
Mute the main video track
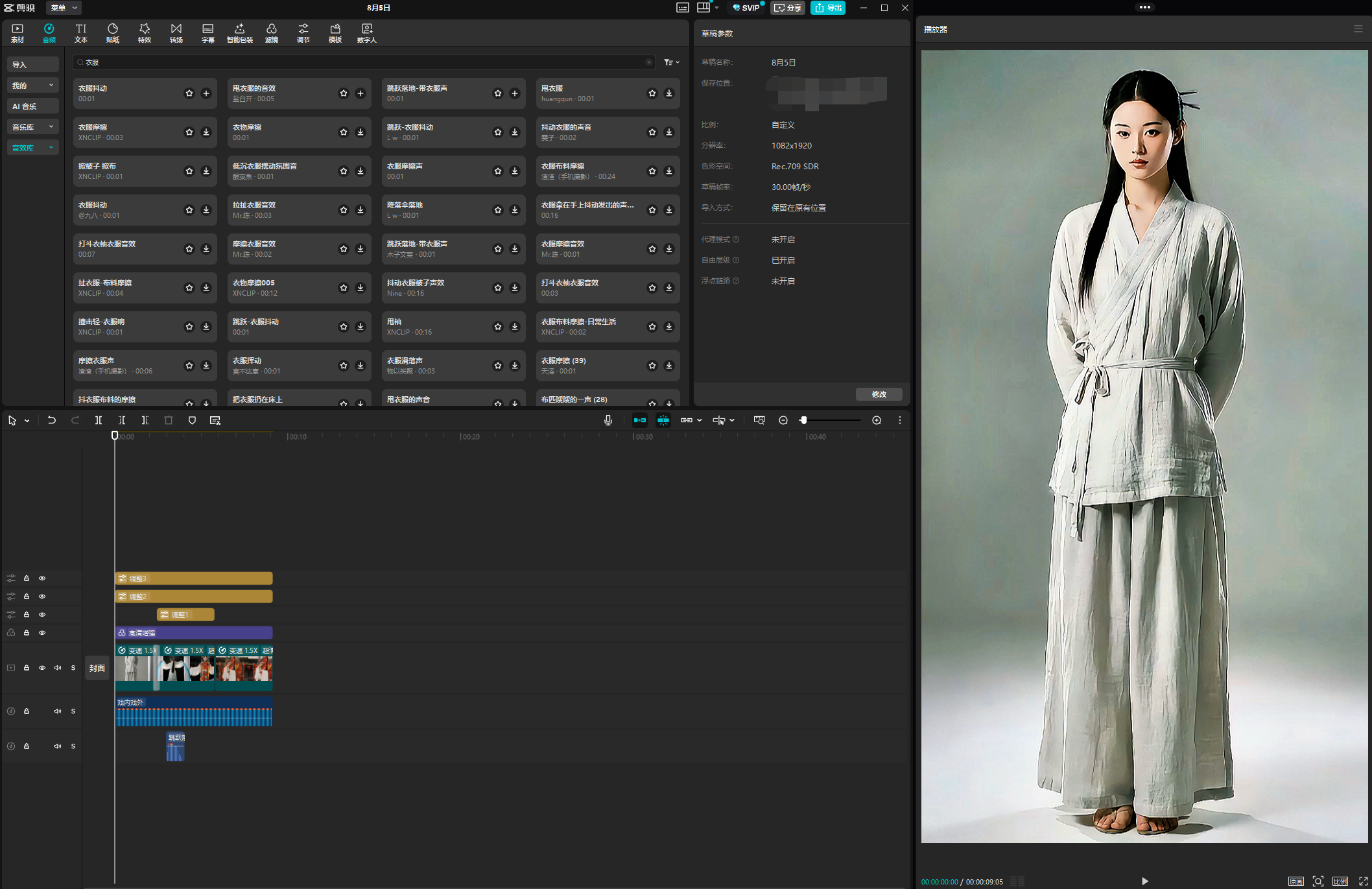coord(58,668)
